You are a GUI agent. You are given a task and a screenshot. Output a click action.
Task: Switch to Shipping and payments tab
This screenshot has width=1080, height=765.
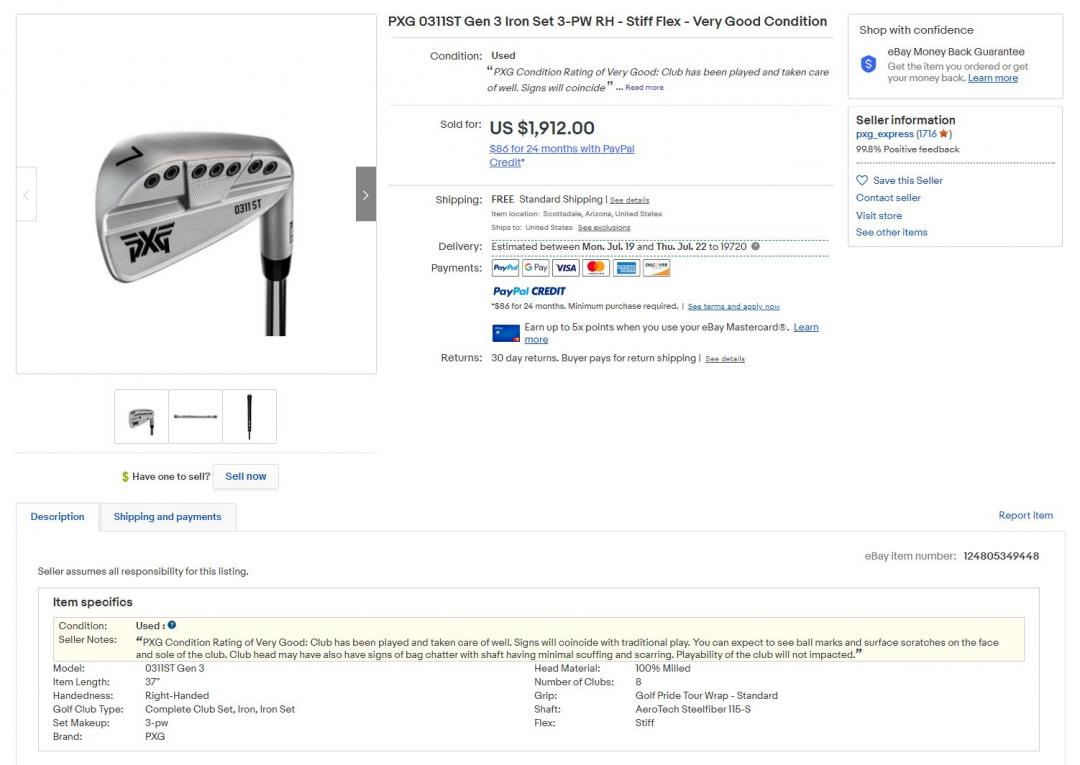167,517
